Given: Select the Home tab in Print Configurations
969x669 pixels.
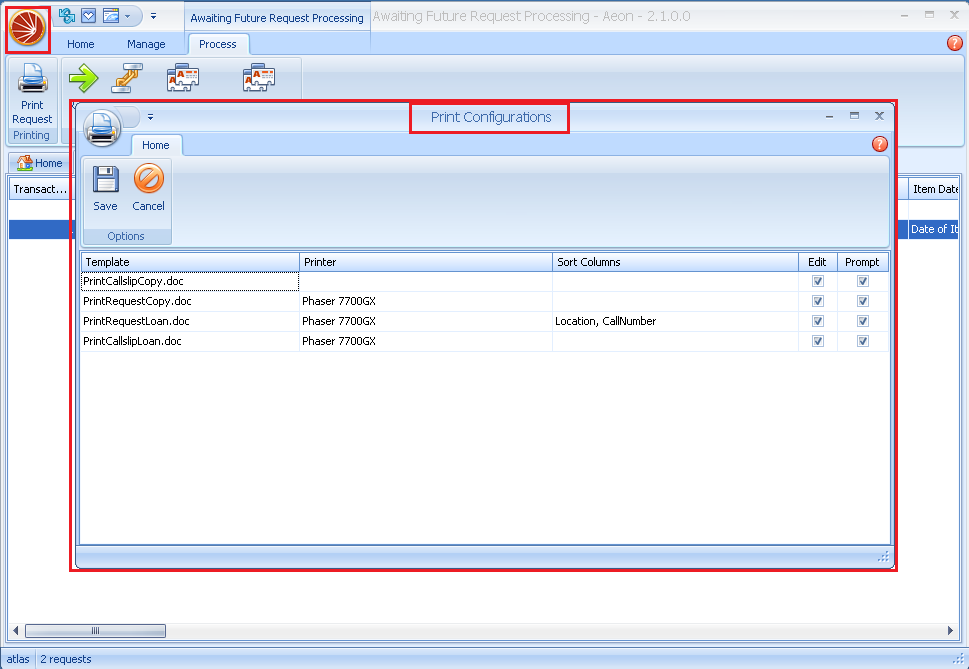Looking at the screenshot, I should pos(156,144).
